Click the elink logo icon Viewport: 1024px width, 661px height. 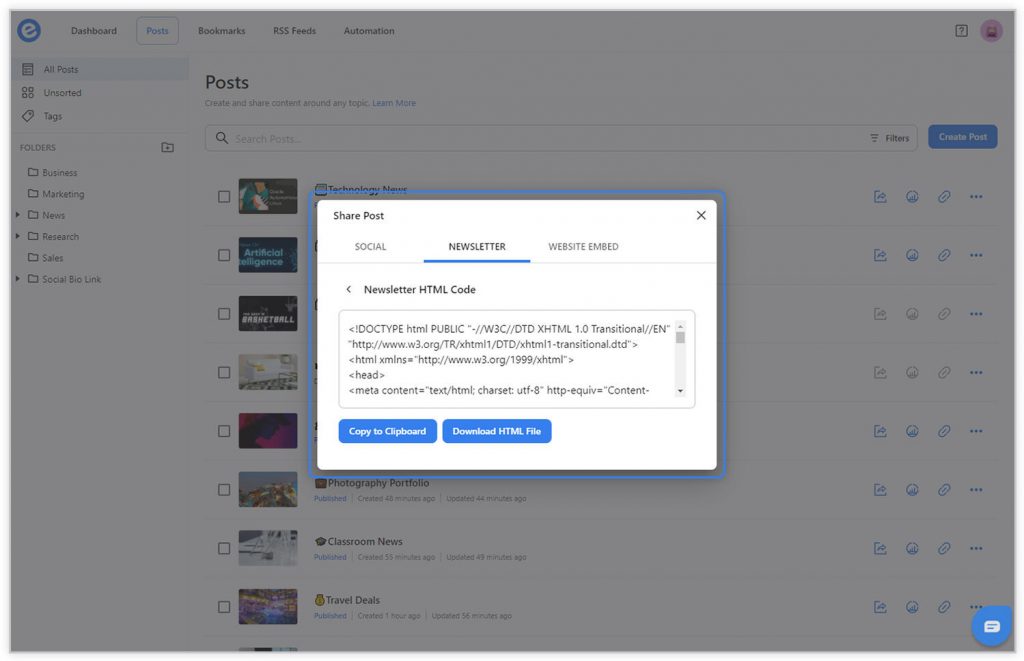(29, 31)
